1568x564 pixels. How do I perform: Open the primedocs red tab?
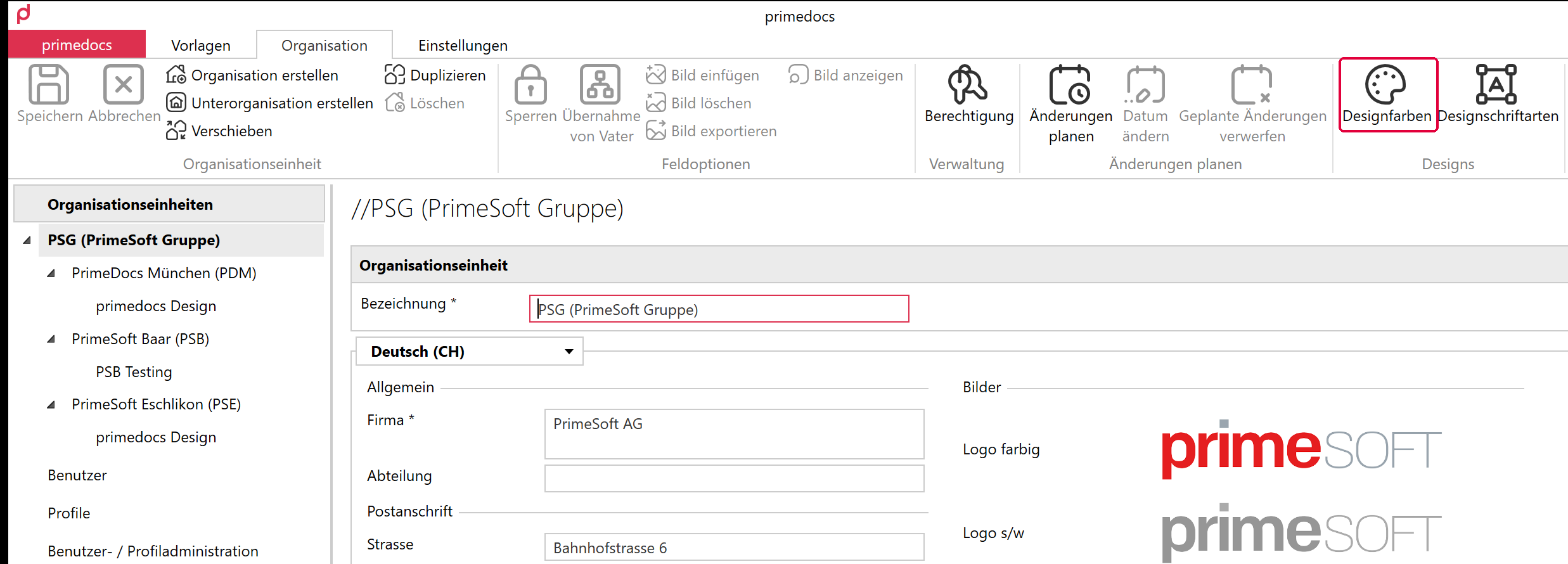(x=77, y=45)
